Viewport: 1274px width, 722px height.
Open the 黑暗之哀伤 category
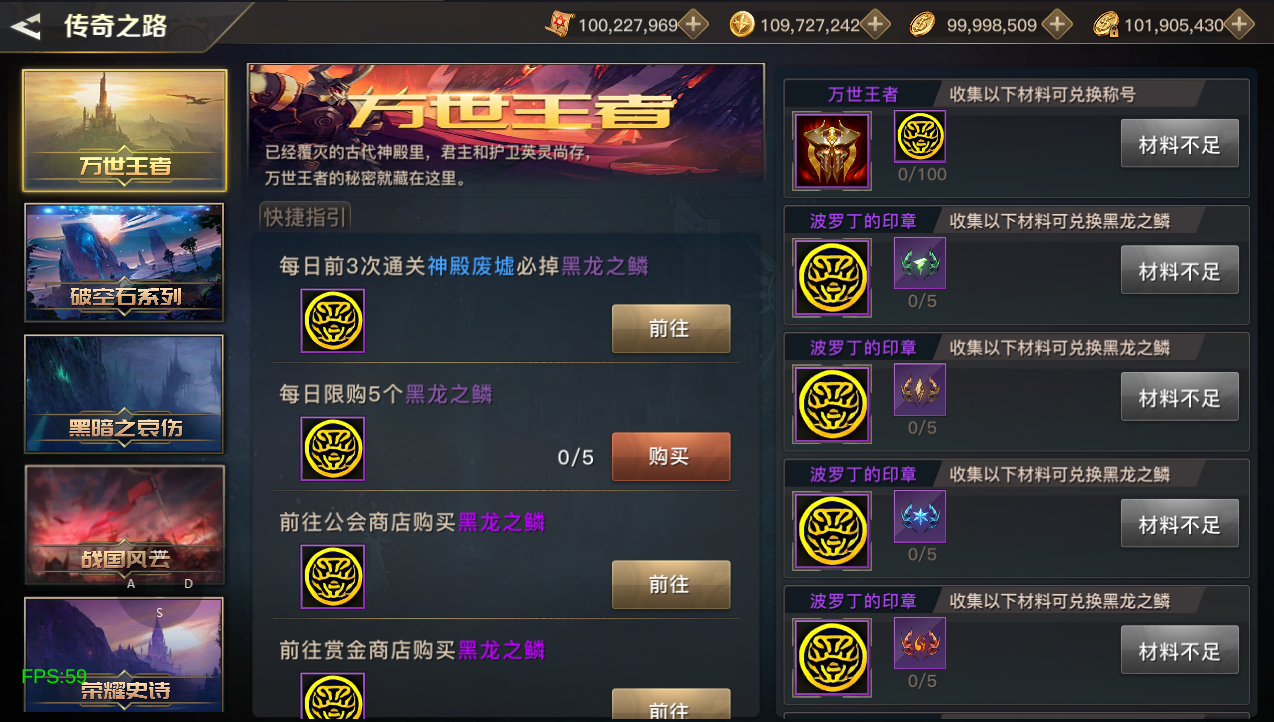point(125,393)
